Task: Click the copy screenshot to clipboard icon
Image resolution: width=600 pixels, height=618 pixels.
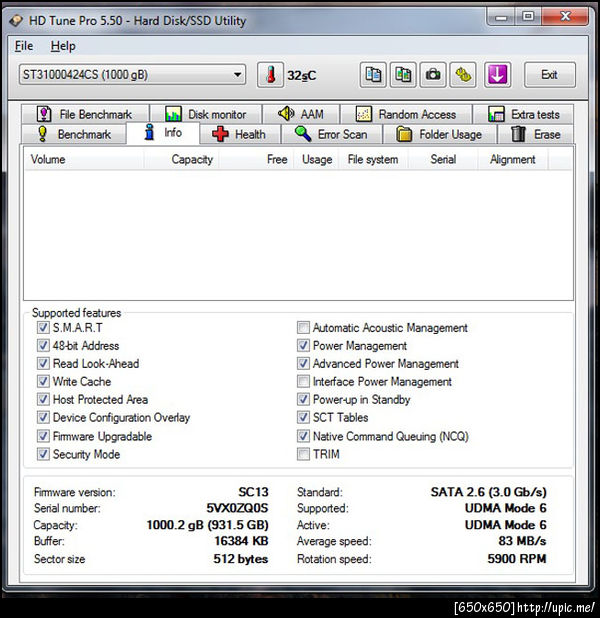Action: [x=403, y=74]
